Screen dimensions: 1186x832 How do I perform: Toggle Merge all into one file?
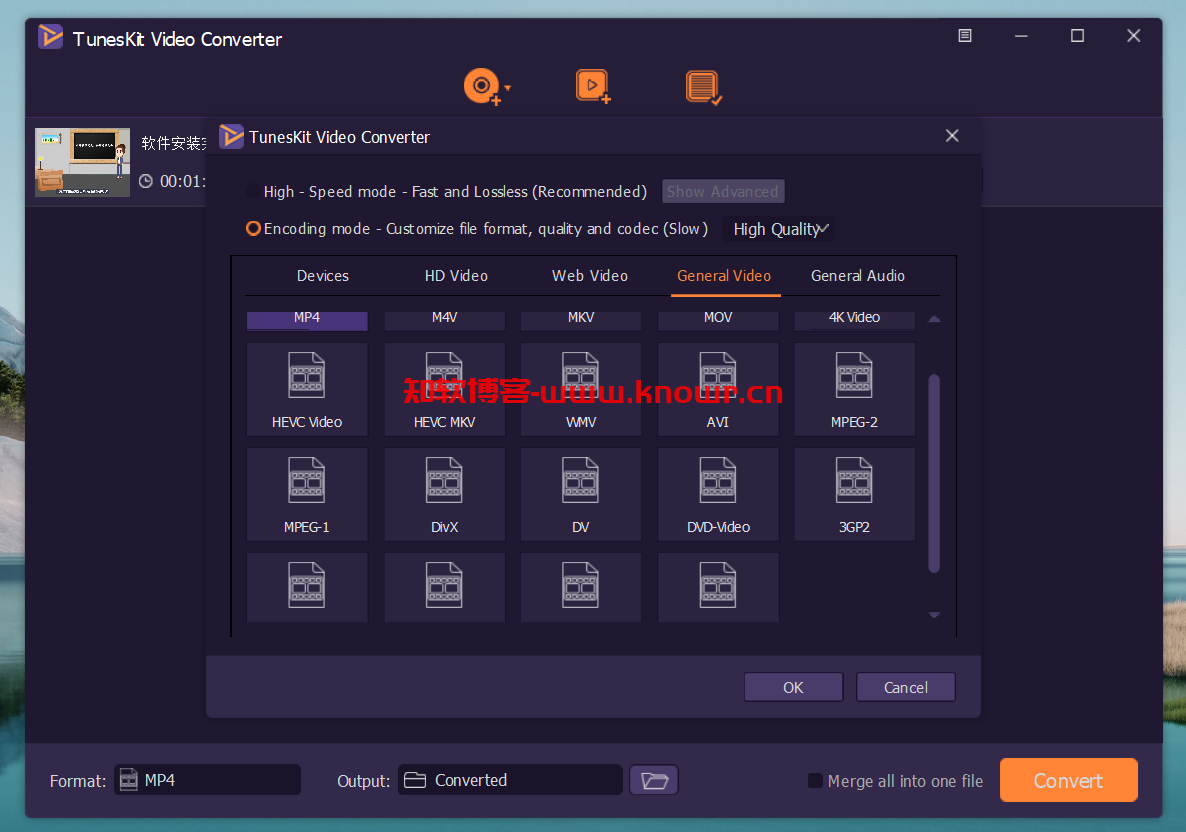(815, 781)
